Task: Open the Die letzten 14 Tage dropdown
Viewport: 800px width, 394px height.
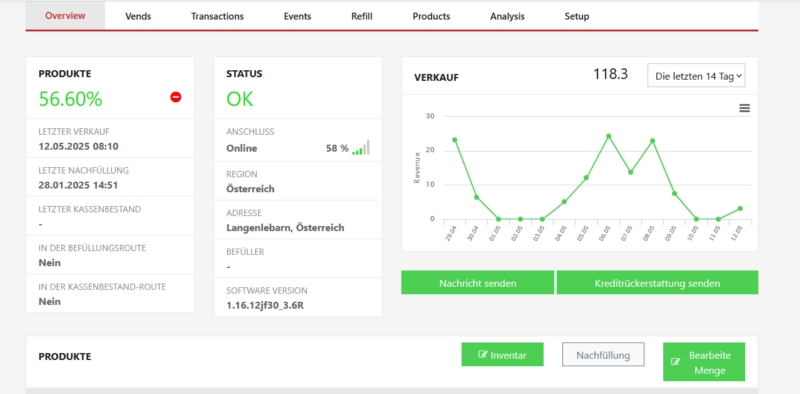Action: 696,76
